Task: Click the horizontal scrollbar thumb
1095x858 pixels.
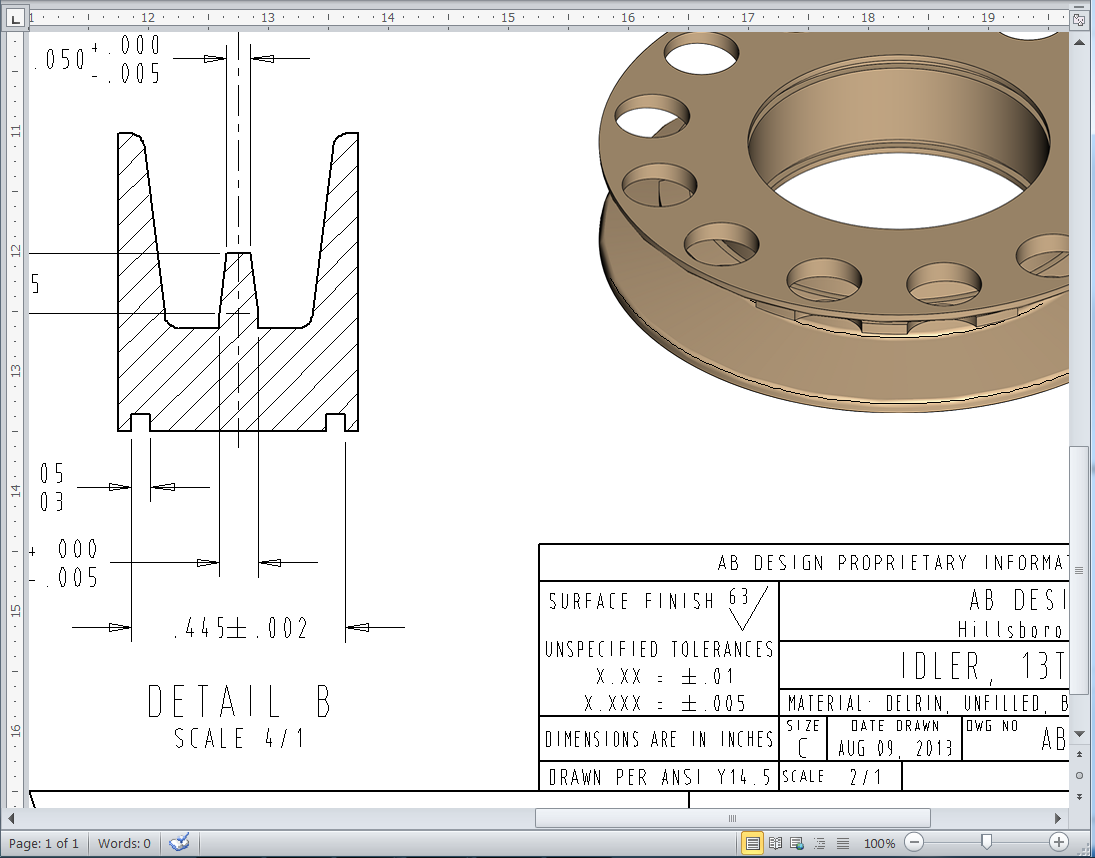Action: pos(733,818)
